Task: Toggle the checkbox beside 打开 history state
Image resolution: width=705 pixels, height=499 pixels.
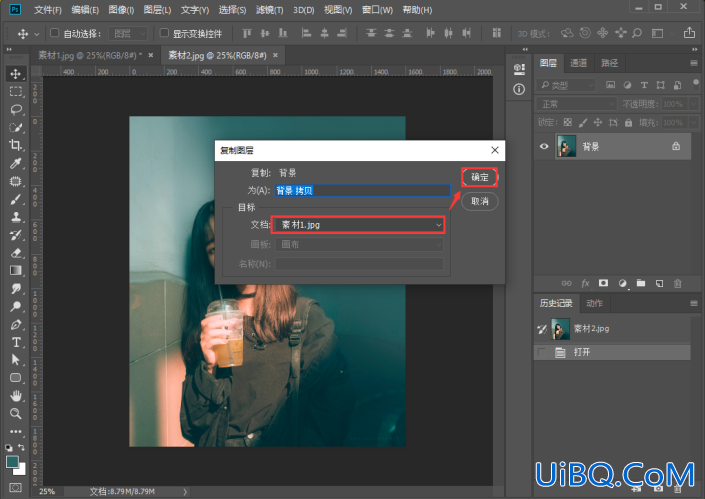Action: point(542,352)
